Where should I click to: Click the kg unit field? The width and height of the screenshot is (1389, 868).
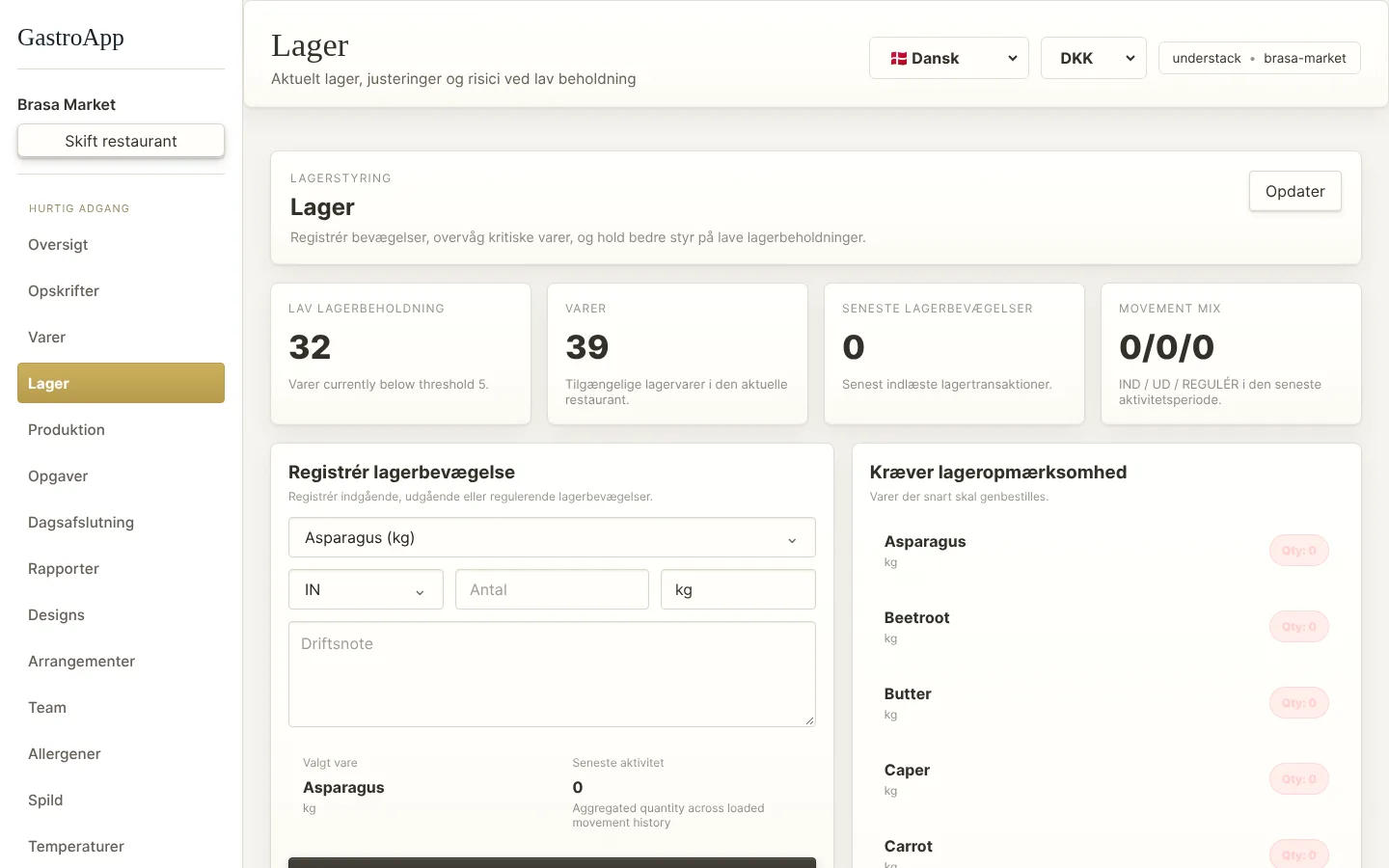738,589
